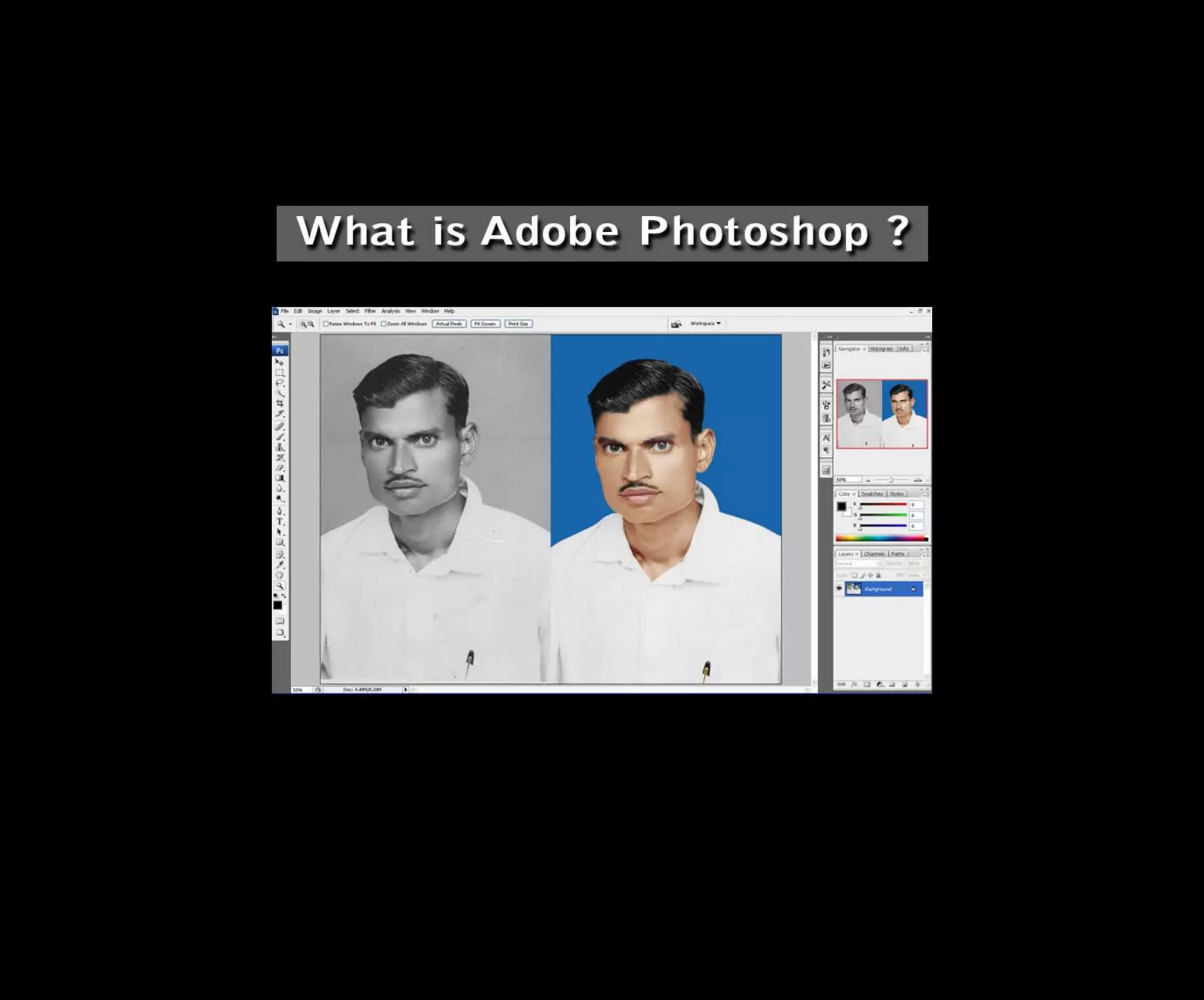1204x1000 pixels.
Task: Select the Healing Brush tool
Action: tap(280, 427)
